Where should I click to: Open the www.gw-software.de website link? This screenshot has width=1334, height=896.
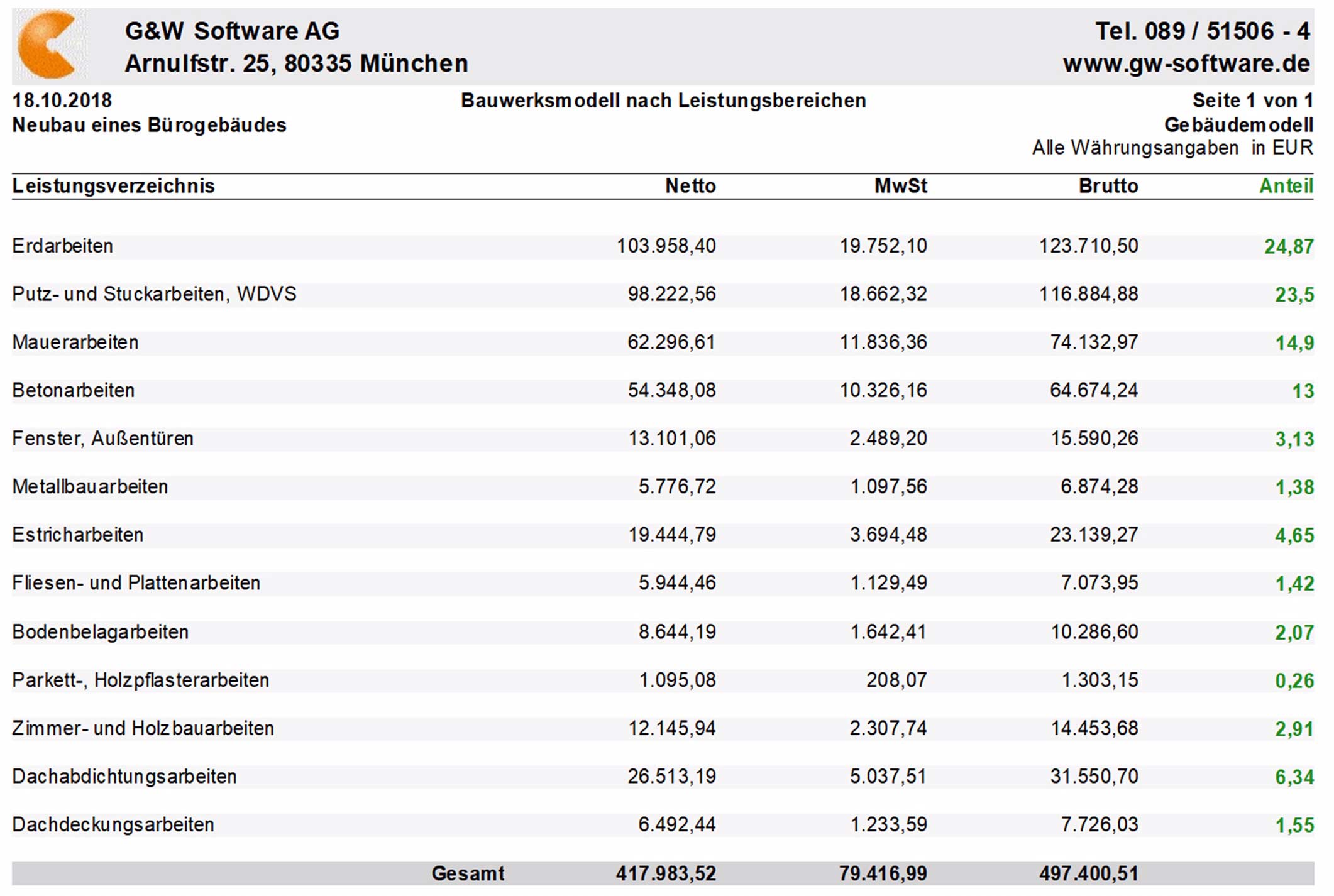1186,63
